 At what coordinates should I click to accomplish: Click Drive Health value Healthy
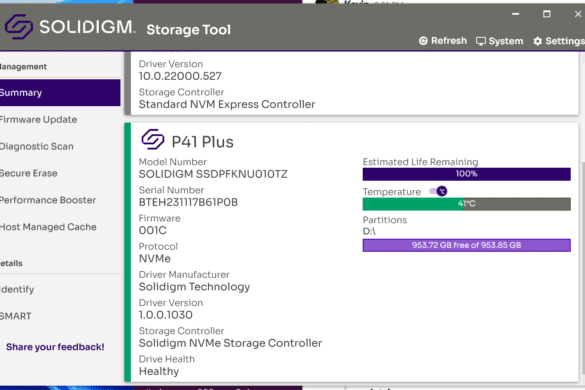[159, 372]
